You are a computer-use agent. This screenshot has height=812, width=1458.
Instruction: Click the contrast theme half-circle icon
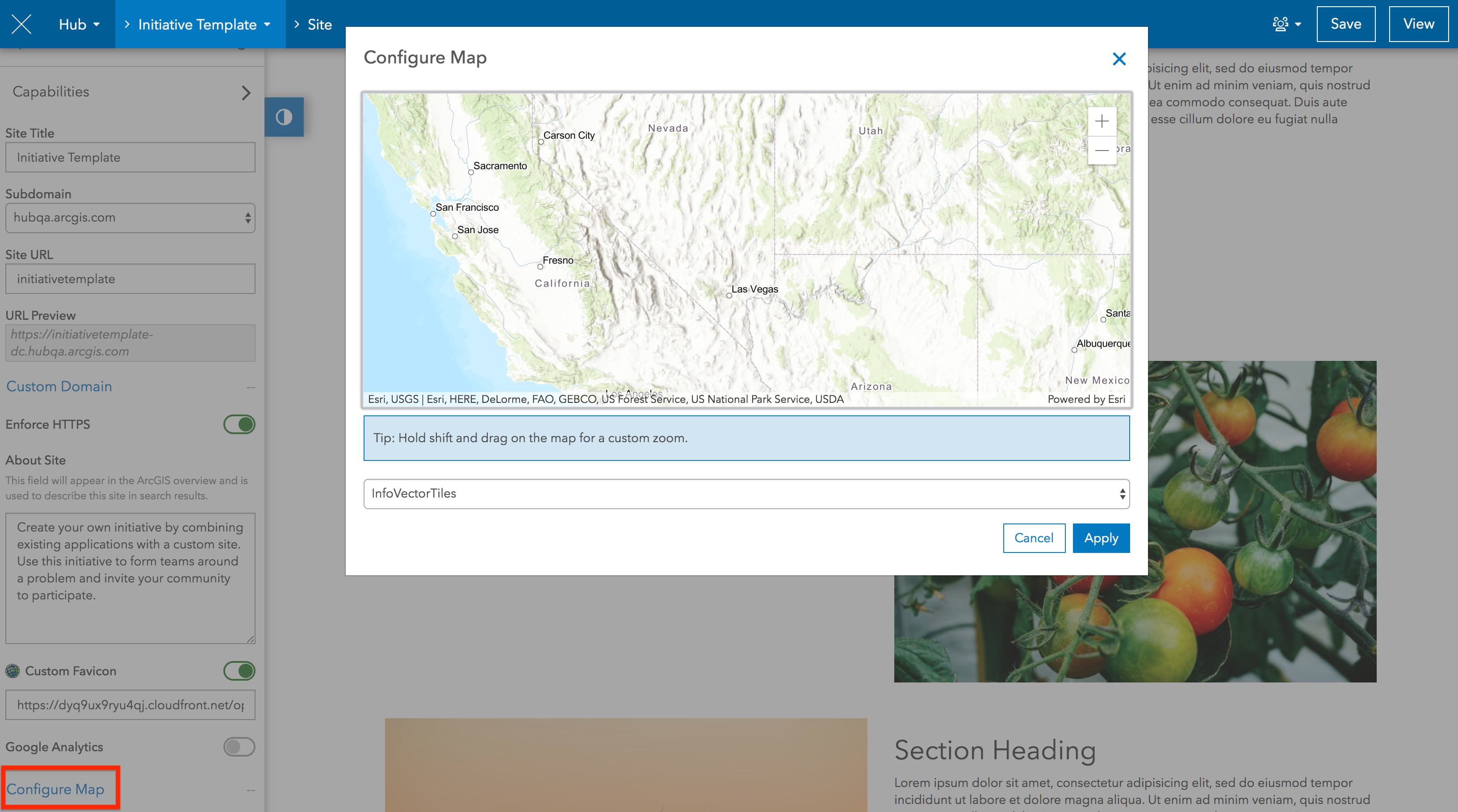pos(284,117)
